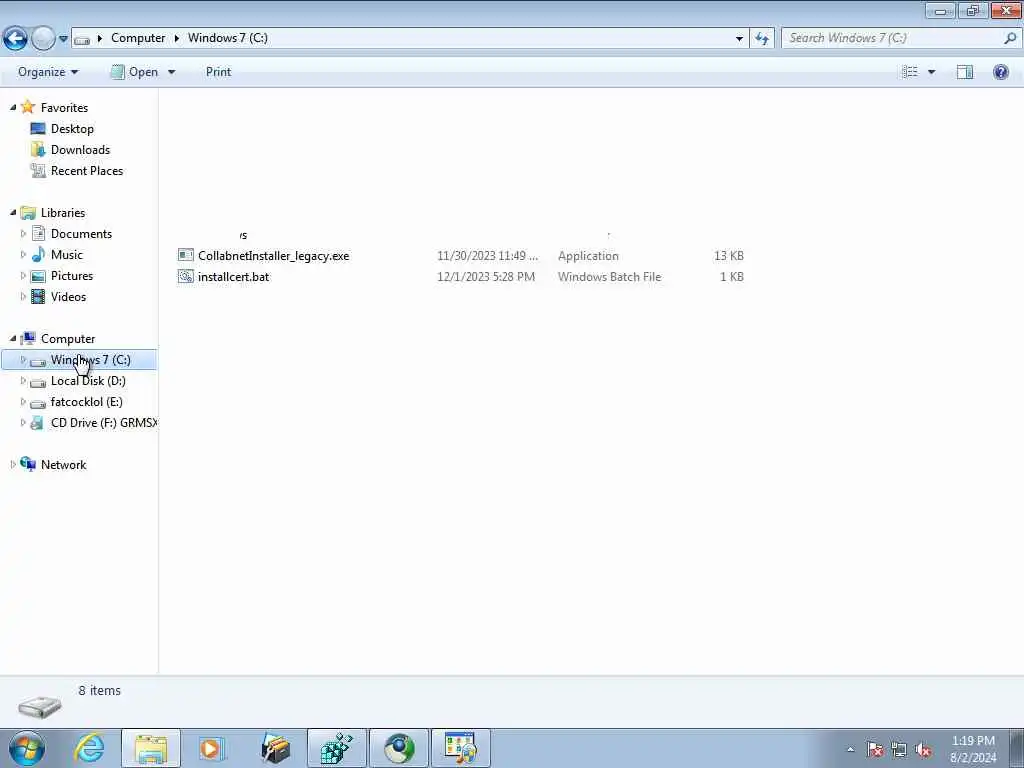The width and height of the screenshot is (1024, 768).
Task: Click the Libraries folder icon
Action: [28, 212]
